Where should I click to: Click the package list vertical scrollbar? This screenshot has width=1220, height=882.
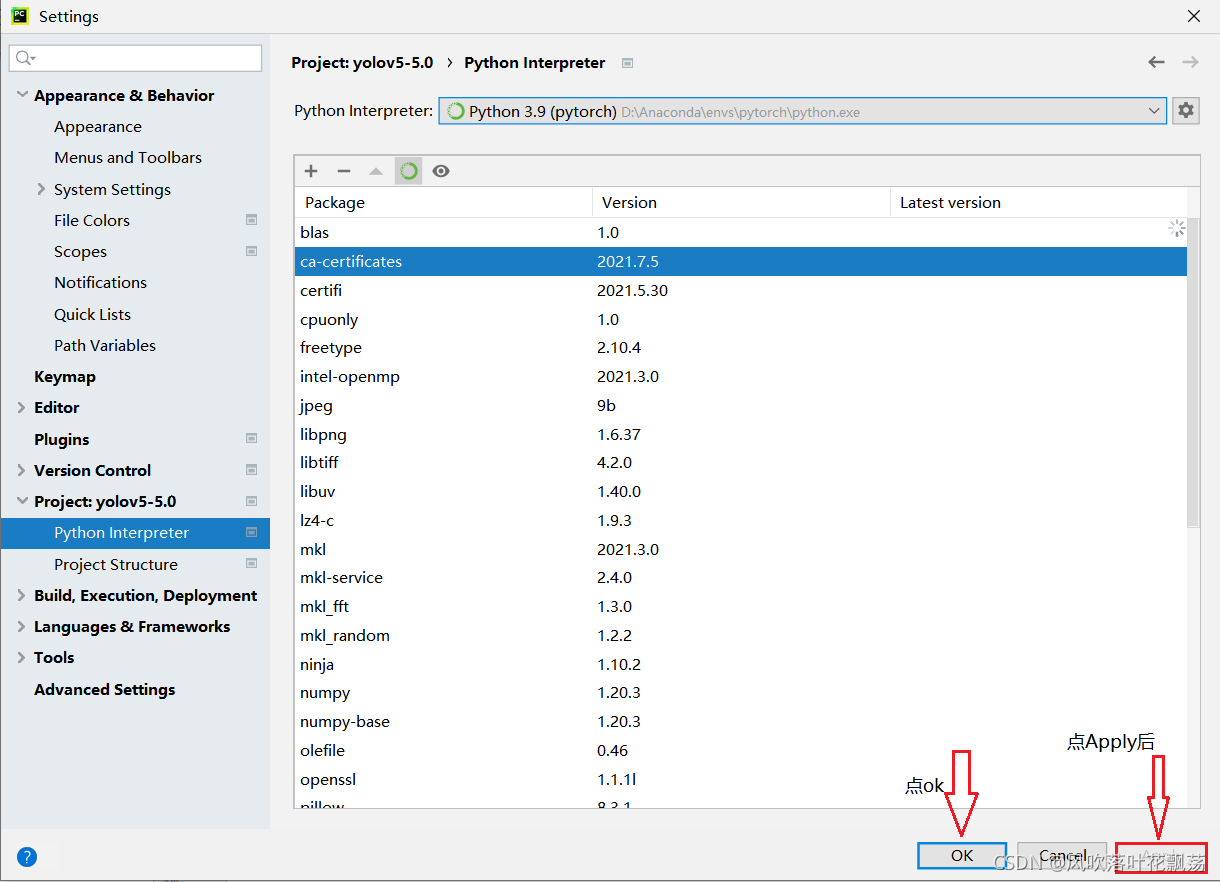click(1193, 372)
